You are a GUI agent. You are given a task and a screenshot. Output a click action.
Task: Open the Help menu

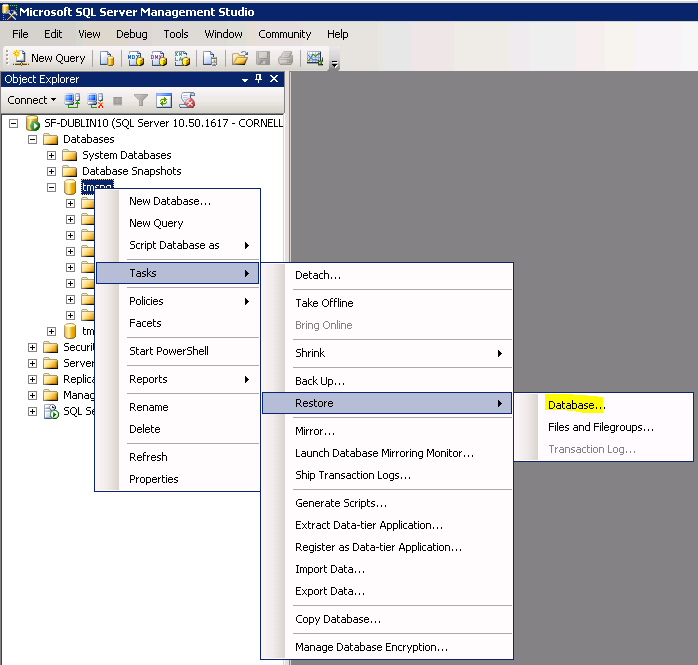pos(337,34)
